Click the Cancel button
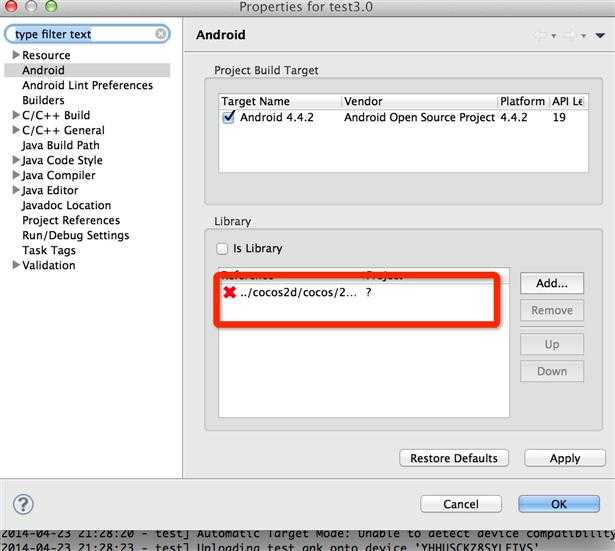Image resolution: width=615 pixels, height=551 pixels. [461, 504]
